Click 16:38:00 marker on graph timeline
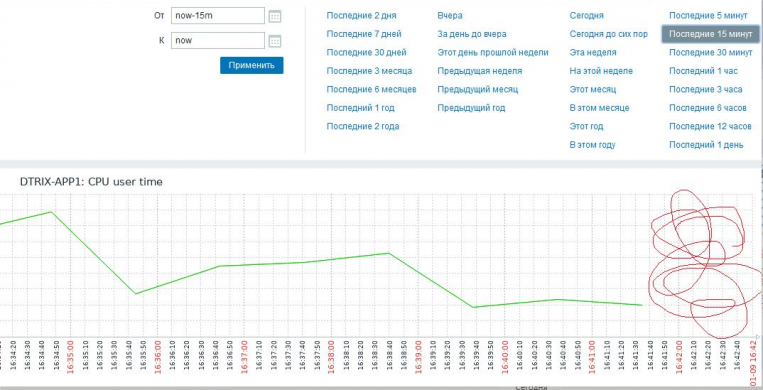This screenshot has width=763, height=390. [x=331, y=357]
